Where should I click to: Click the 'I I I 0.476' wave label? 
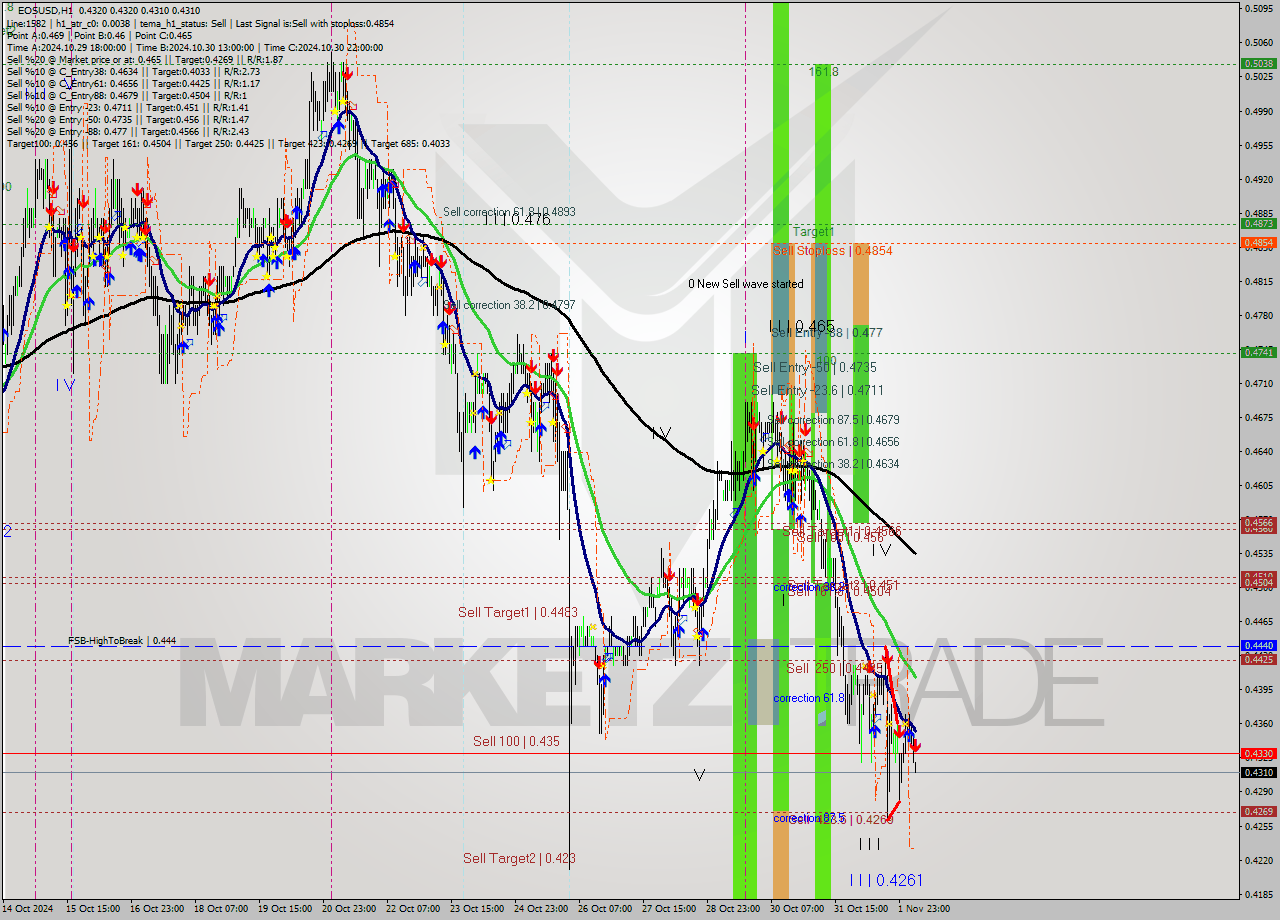pos(517,219)
